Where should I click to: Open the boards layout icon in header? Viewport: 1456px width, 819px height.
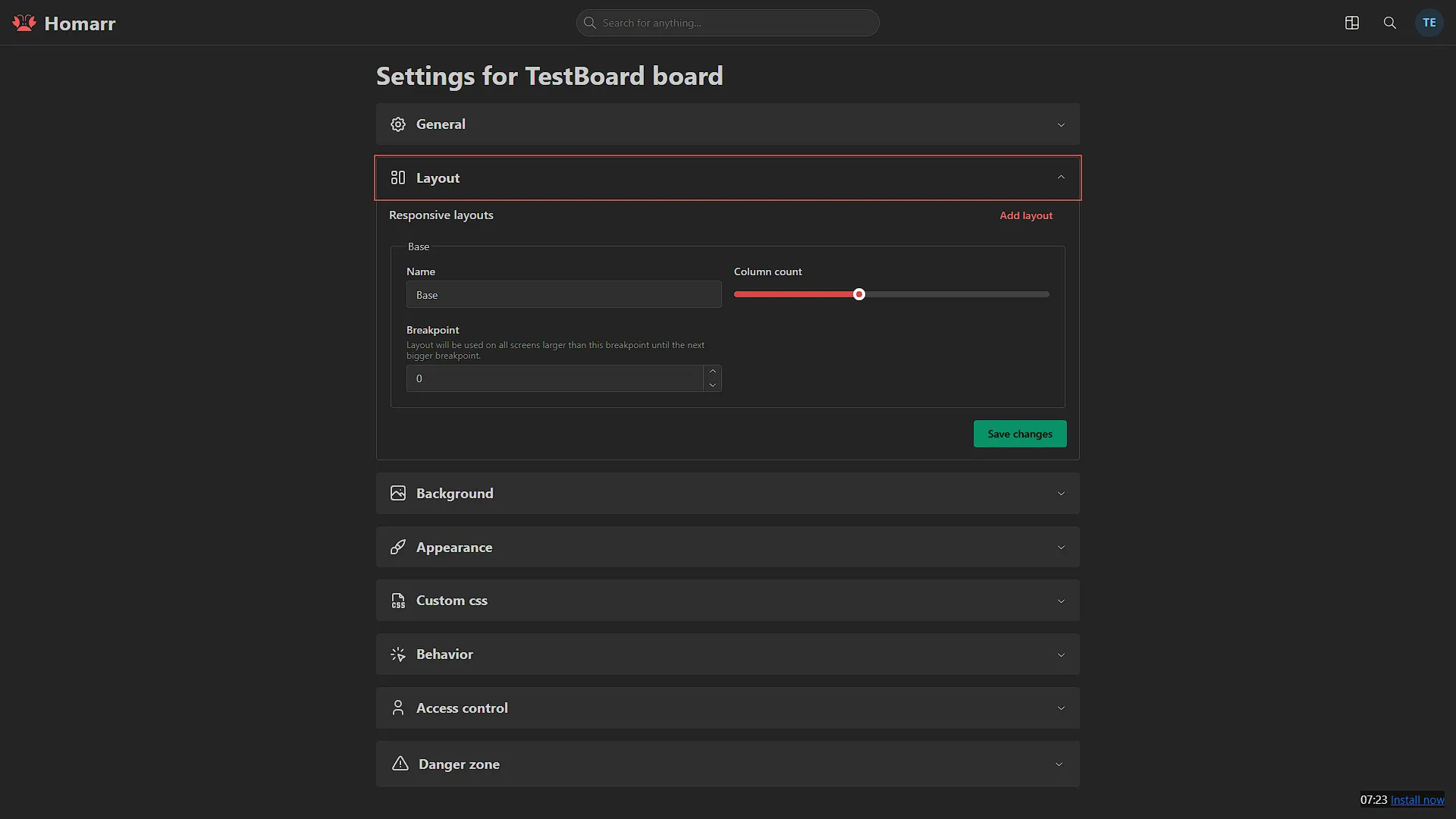pyautogui.click(x=1352, y=23)
